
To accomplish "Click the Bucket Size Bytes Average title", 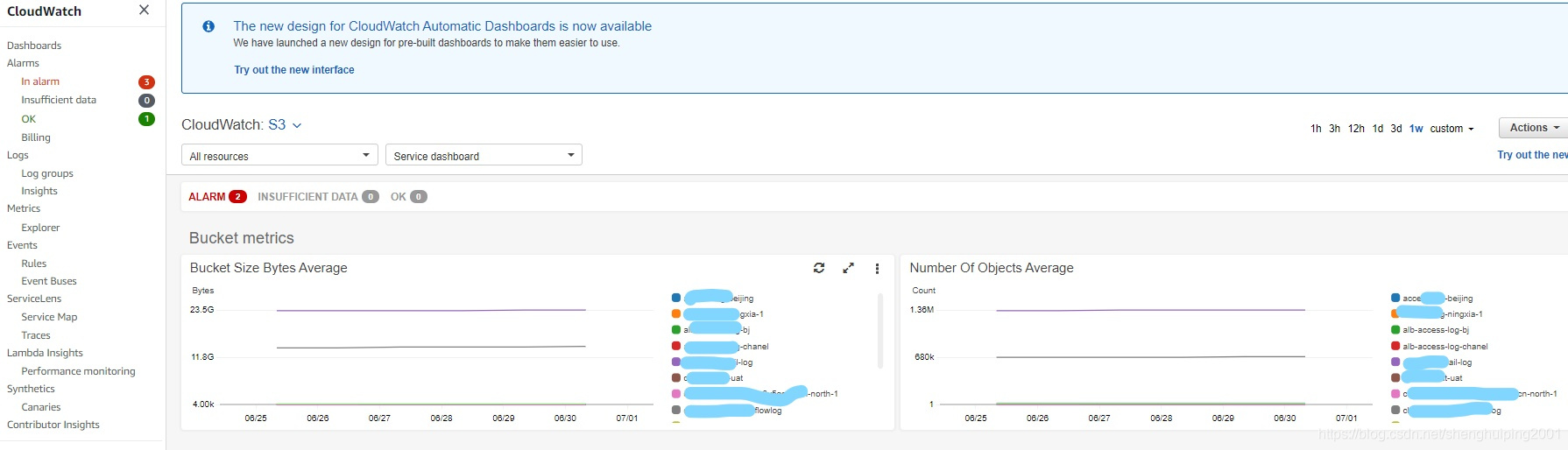I will (269, 268).
